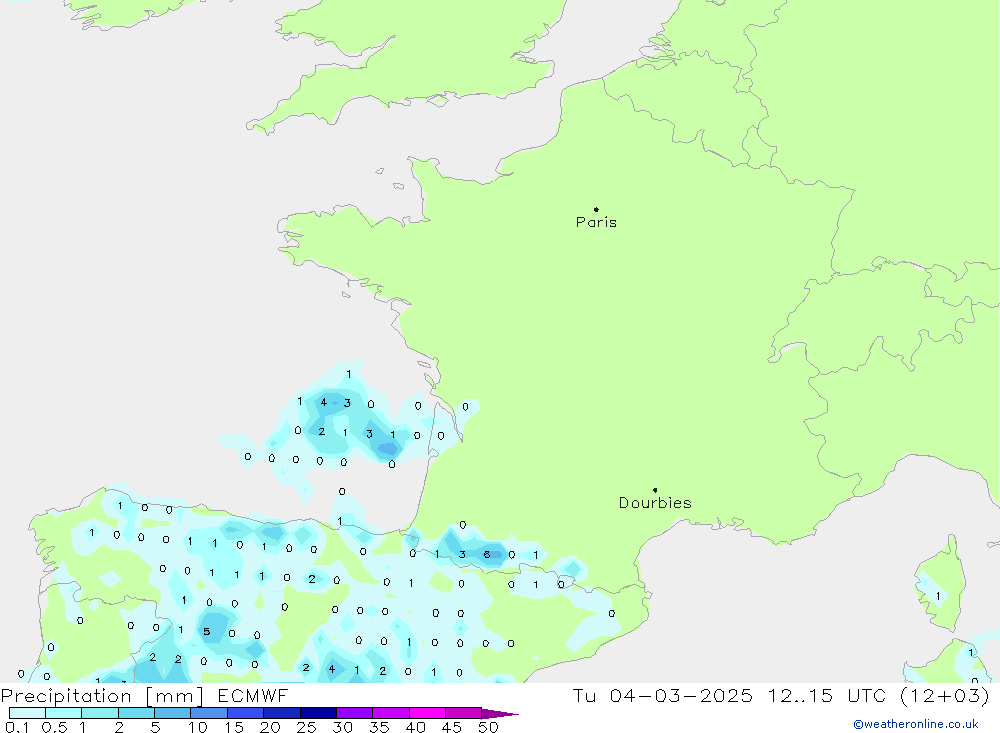Click the Paris city label

click(x=596, y=222)
